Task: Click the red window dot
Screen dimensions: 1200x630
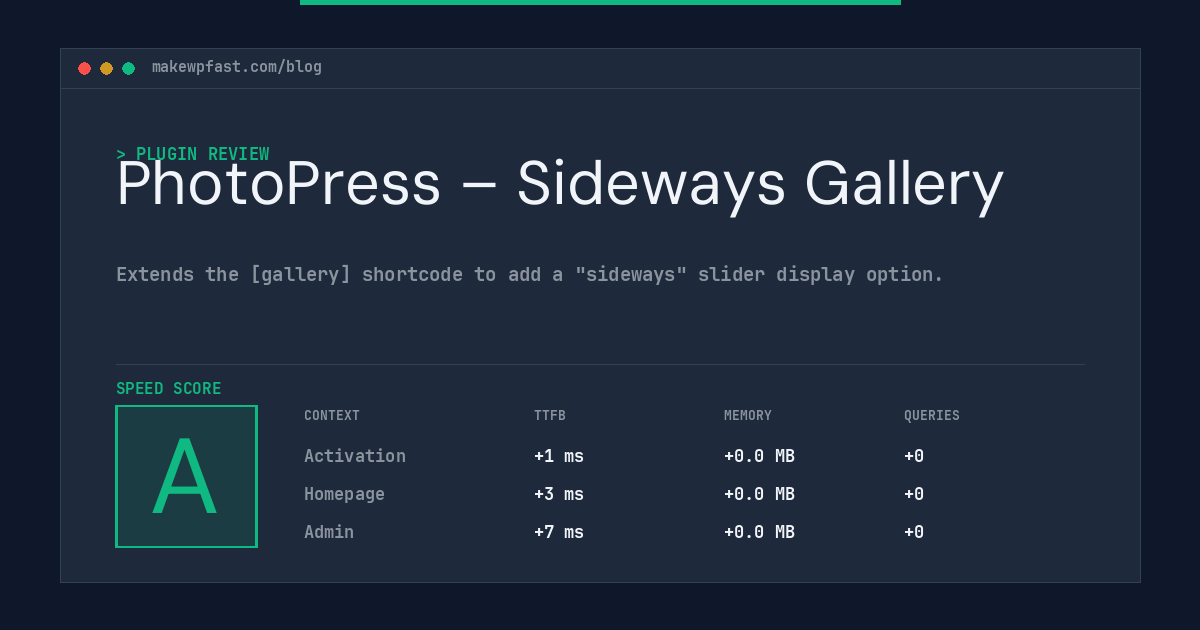Action: coord(84,68)
